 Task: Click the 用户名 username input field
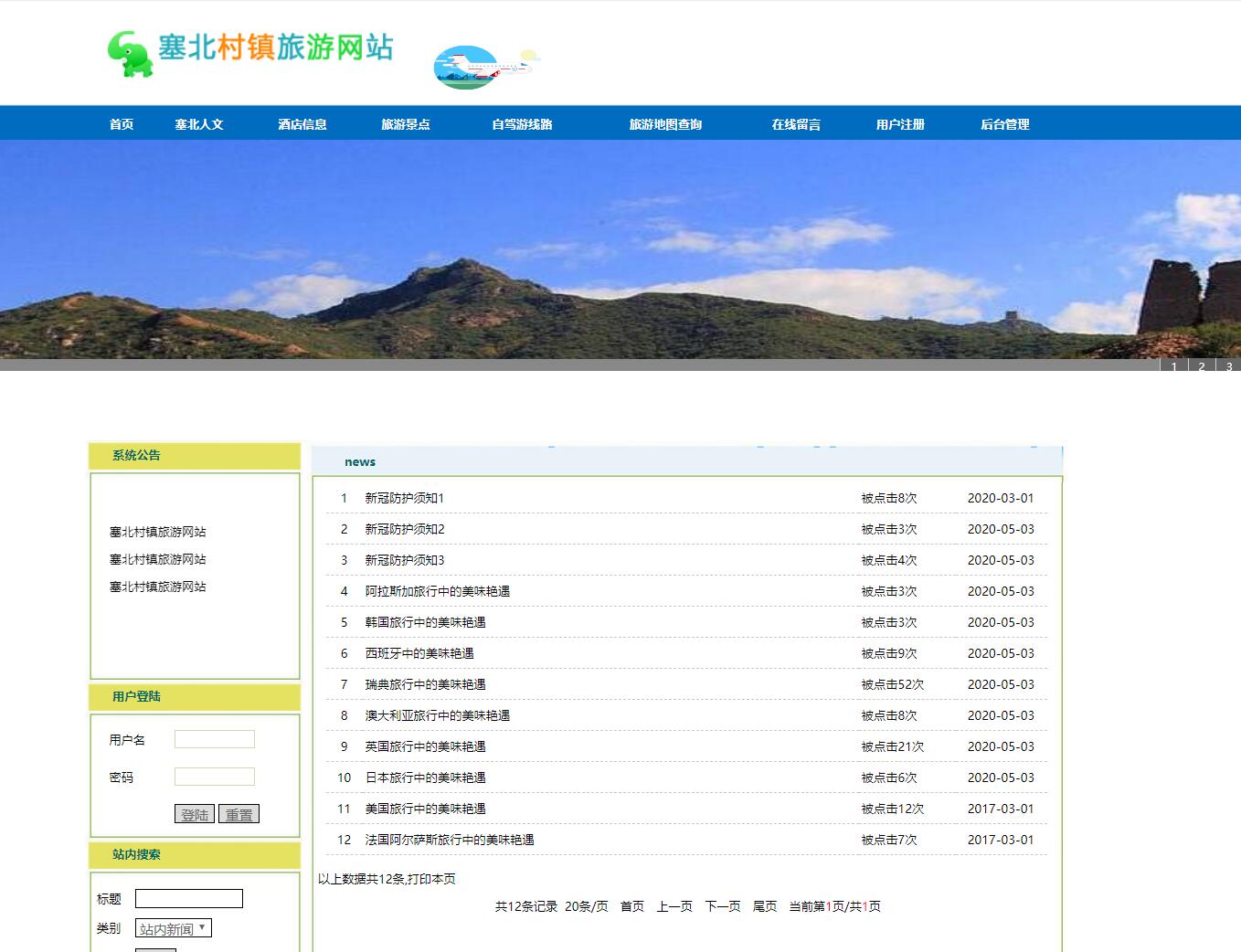(x=214, y=738)
